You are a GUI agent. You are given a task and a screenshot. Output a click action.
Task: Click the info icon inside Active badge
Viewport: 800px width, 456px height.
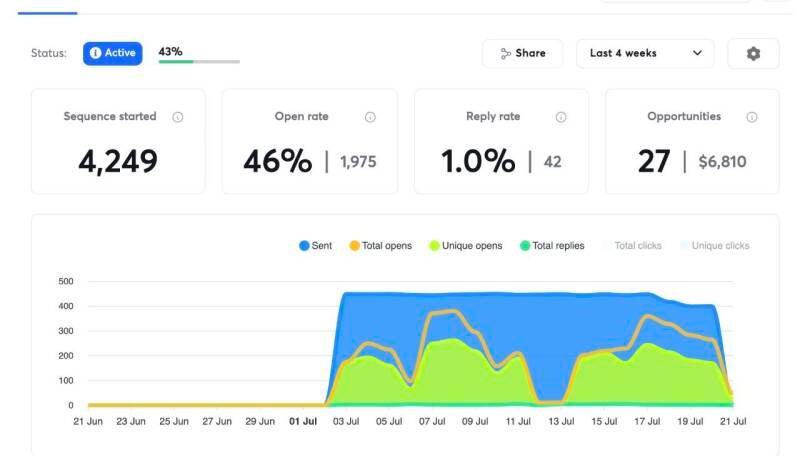[95, 53]
